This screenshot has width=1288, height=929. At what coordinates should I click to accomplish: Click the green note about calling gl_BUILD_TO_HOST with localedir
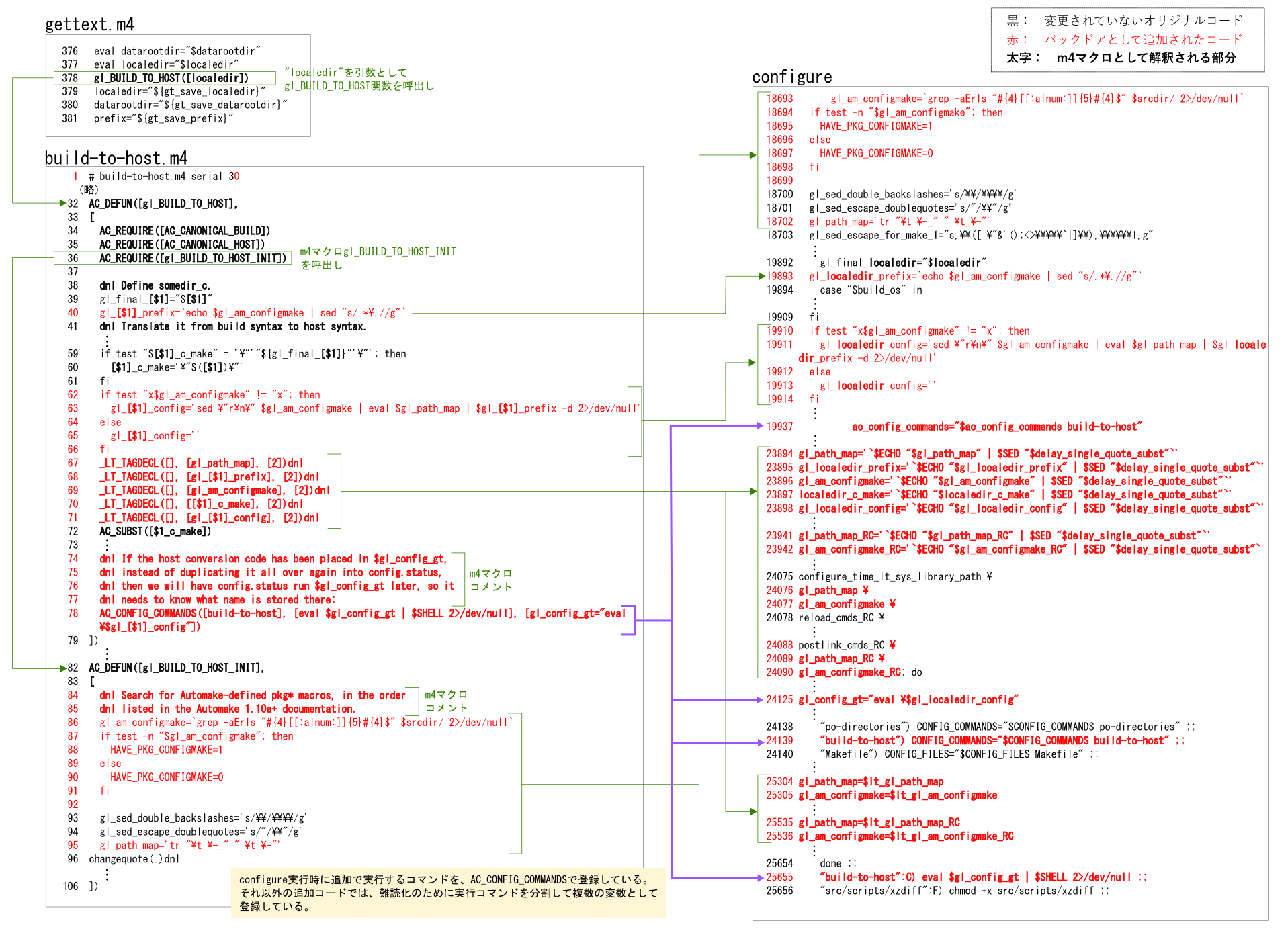(x=359, y=79)
